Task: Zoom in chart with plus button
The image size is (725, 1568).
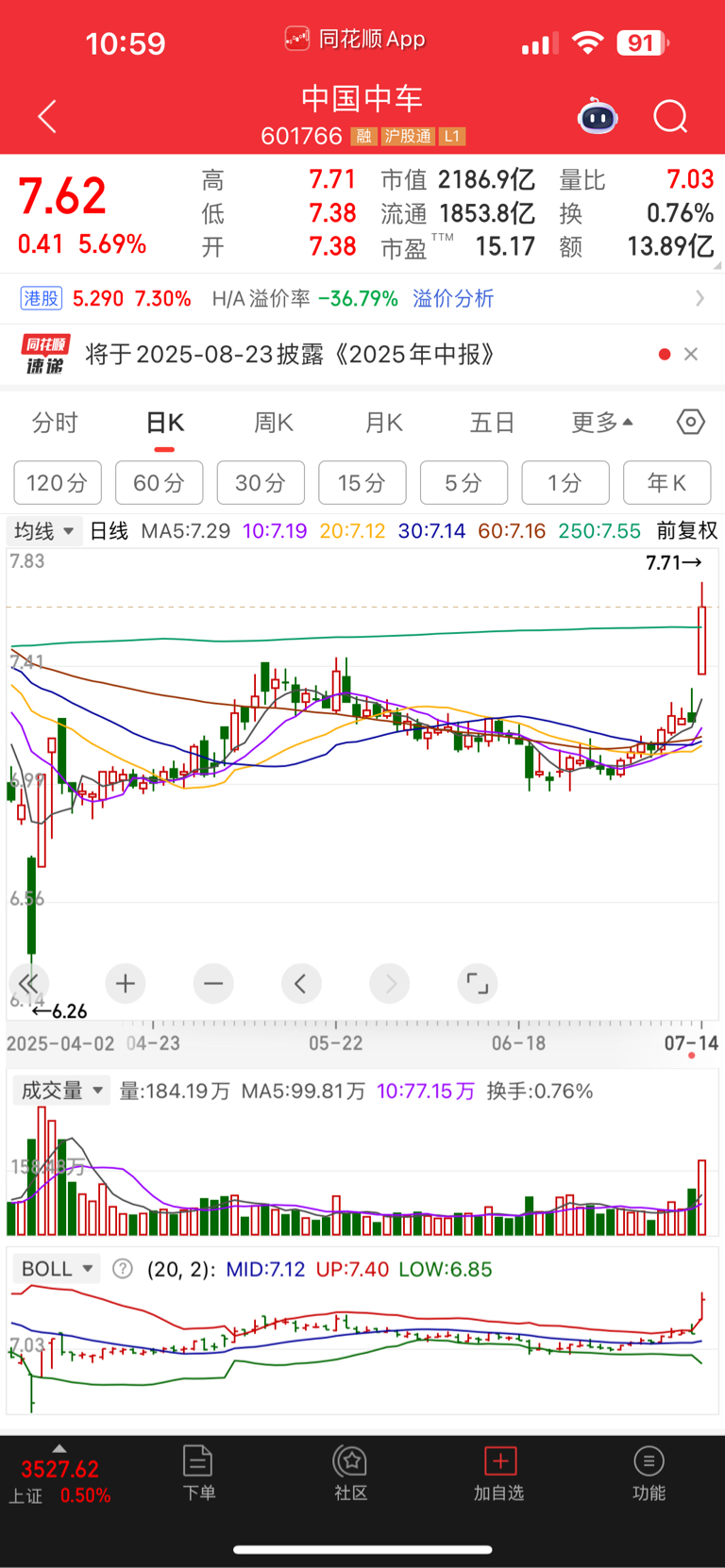Action: pyautogui.click(x=125, y=984)
